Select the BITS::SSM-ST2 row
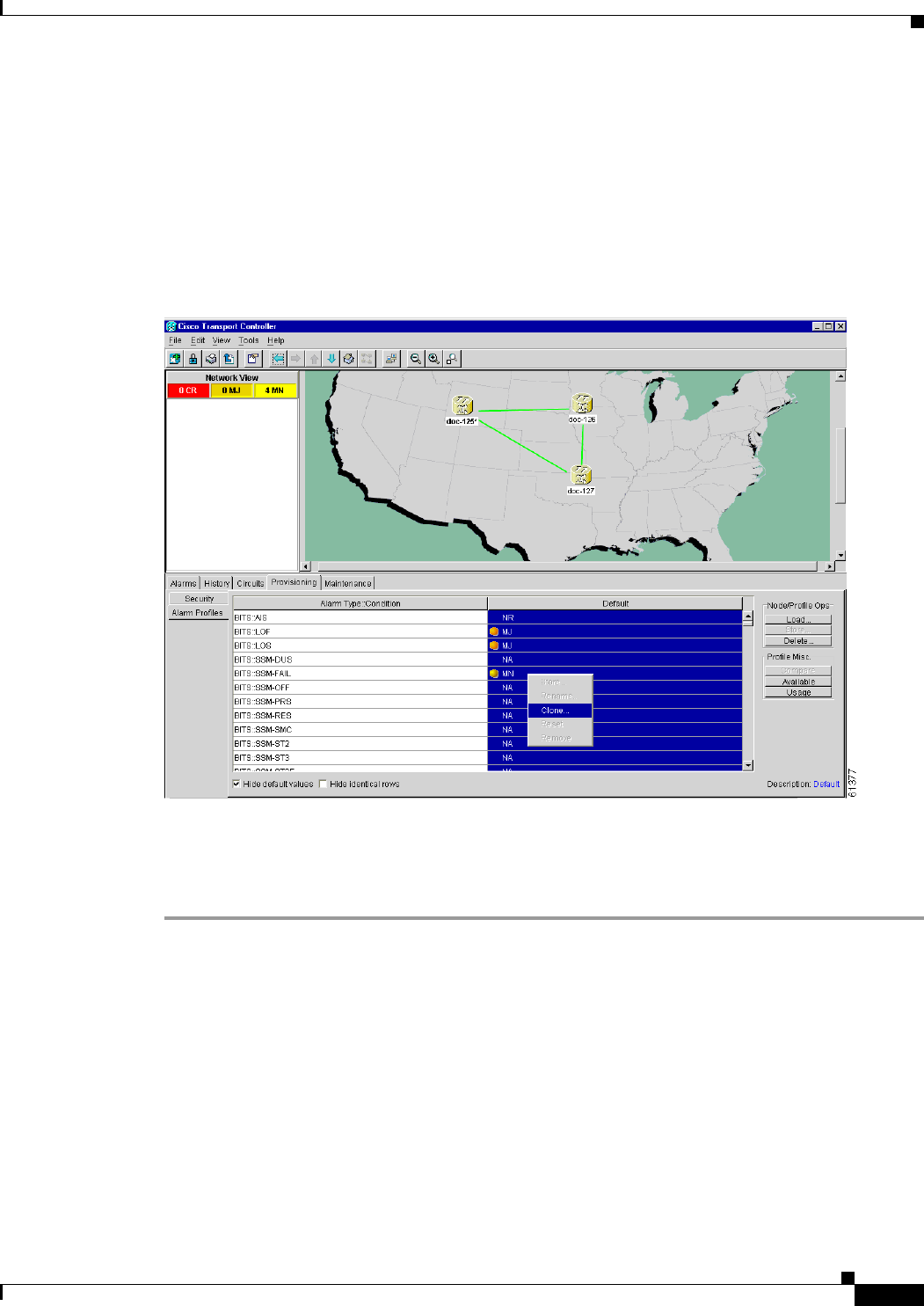The image size is (924, 1306). (x=360, y=744)
